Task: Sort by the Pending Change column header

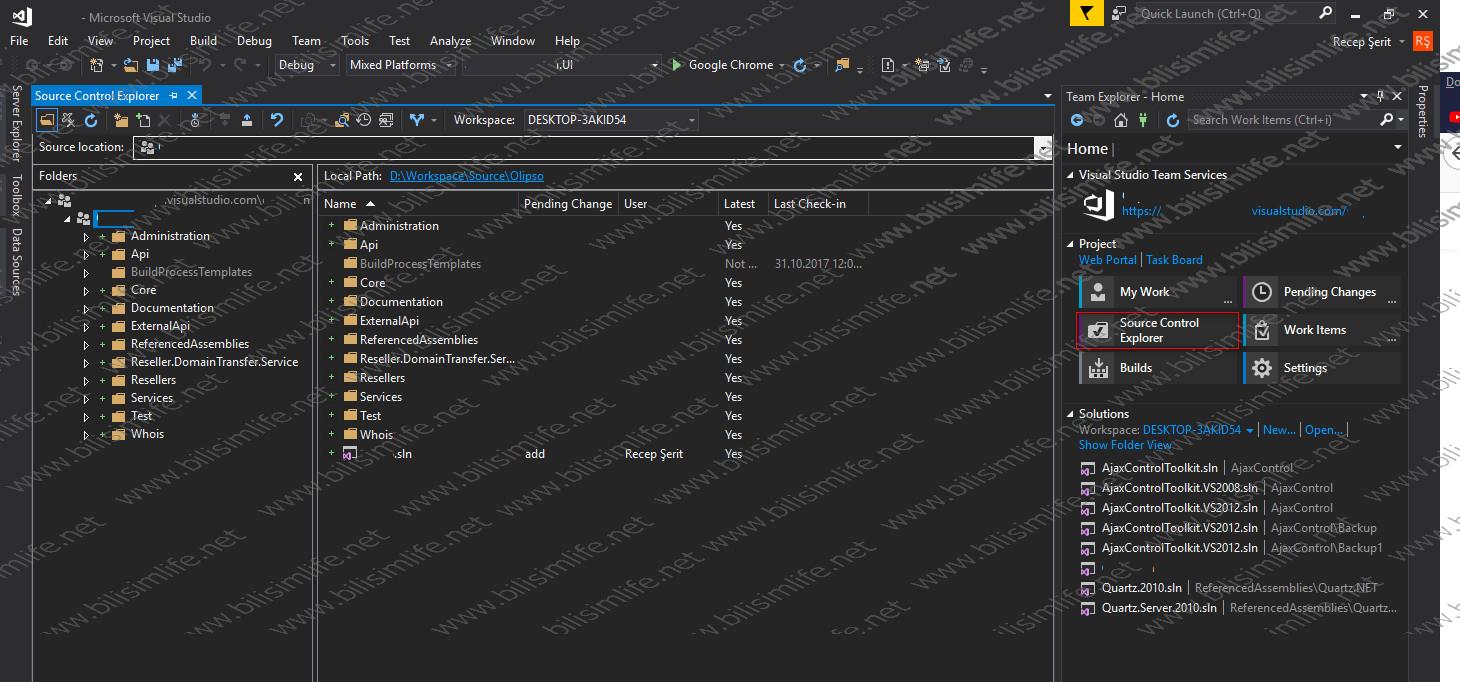Action: 568,204
